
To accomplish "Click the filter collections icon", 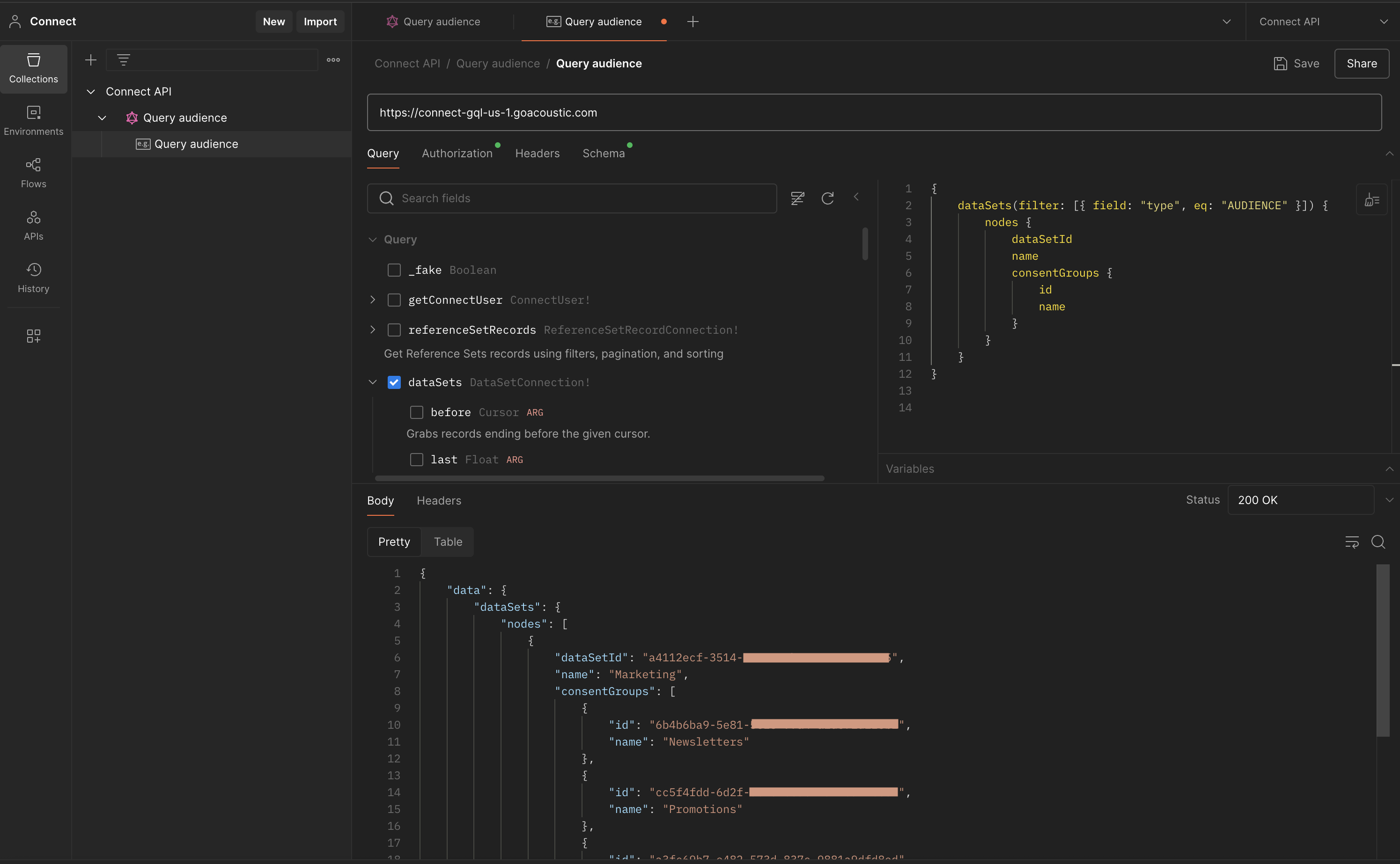I will (124, 60).
